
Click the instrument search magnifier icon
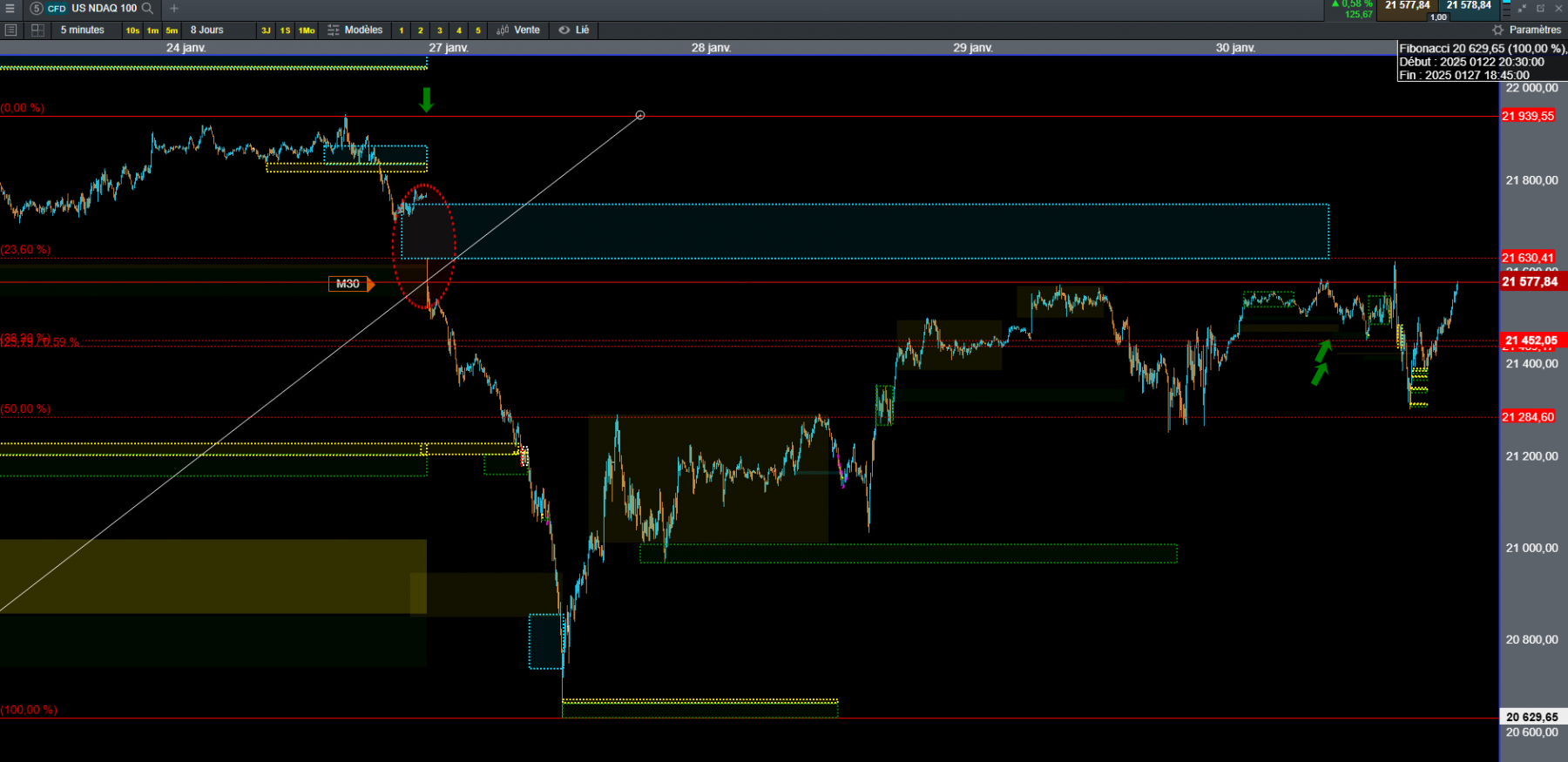point(147,8)
